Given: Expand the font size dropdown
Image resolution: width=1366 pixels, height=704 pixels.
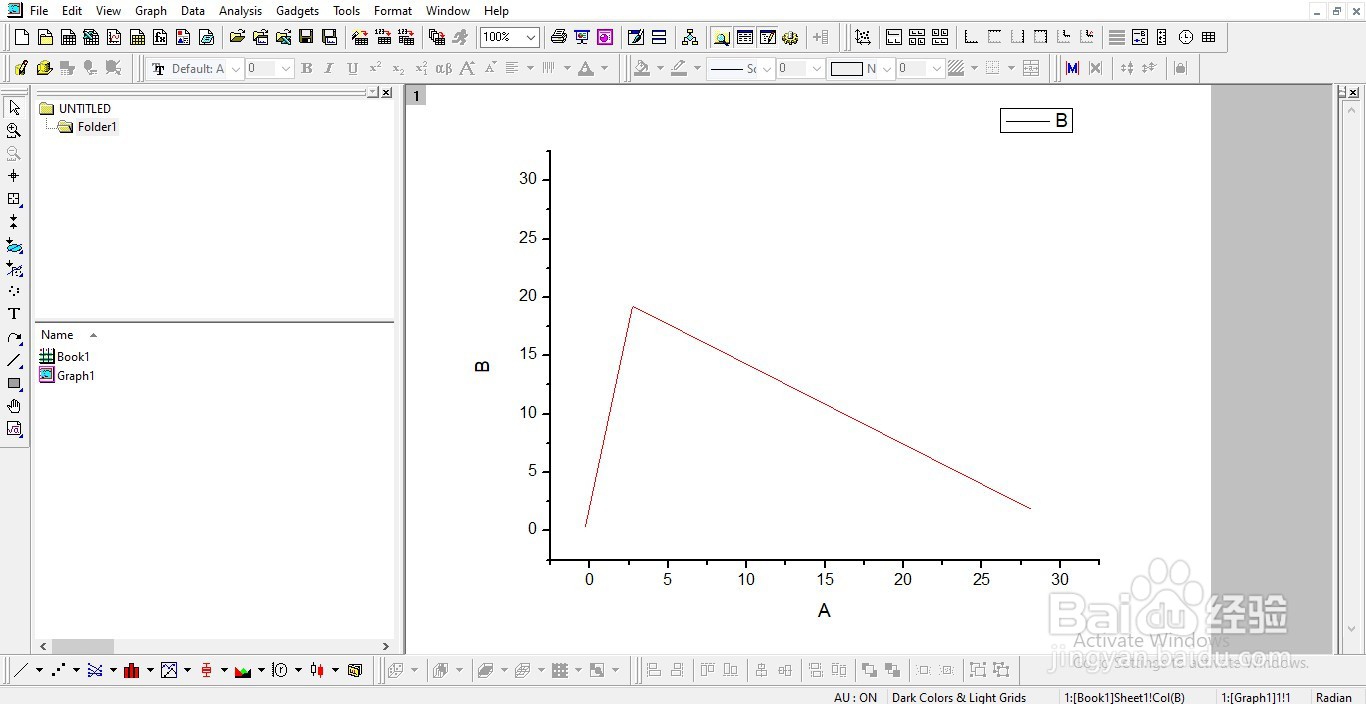Looking at the screenshot, I should (286, 68).
